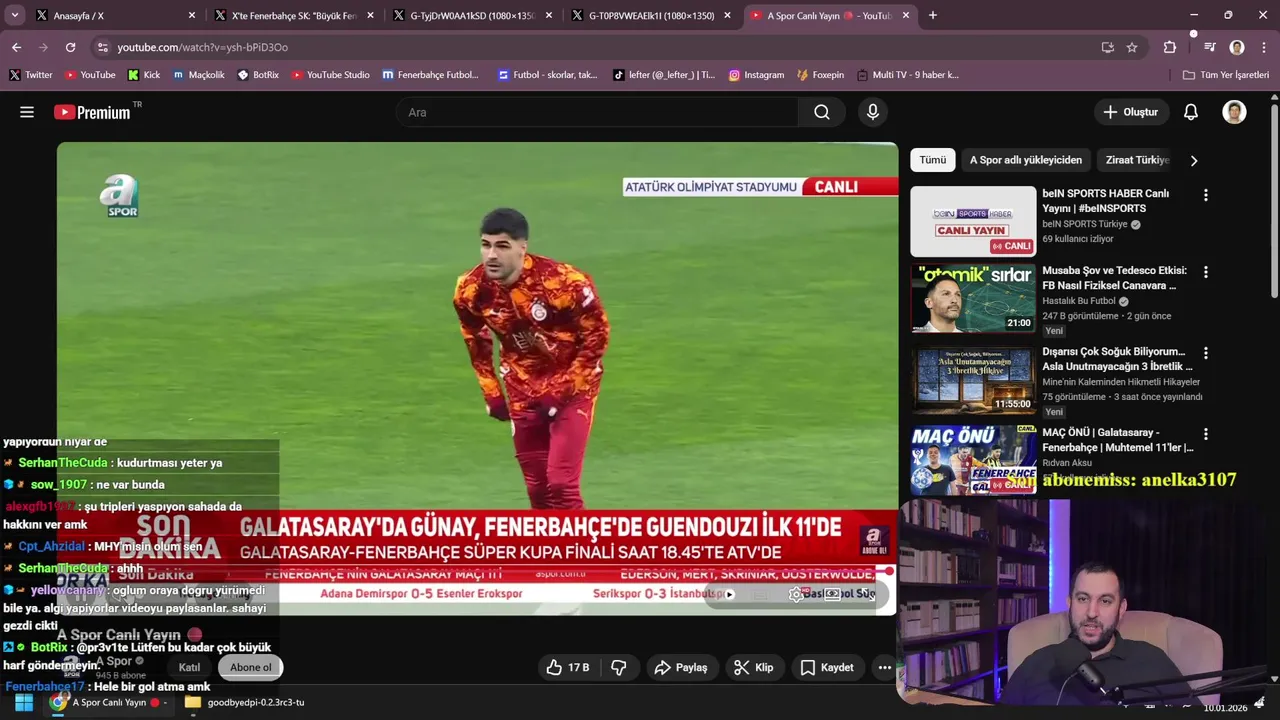The image size is (1280, 720).
Task: Select A Spor adlı yükleyiciden chip
Action: click(x=1026, y=160)
